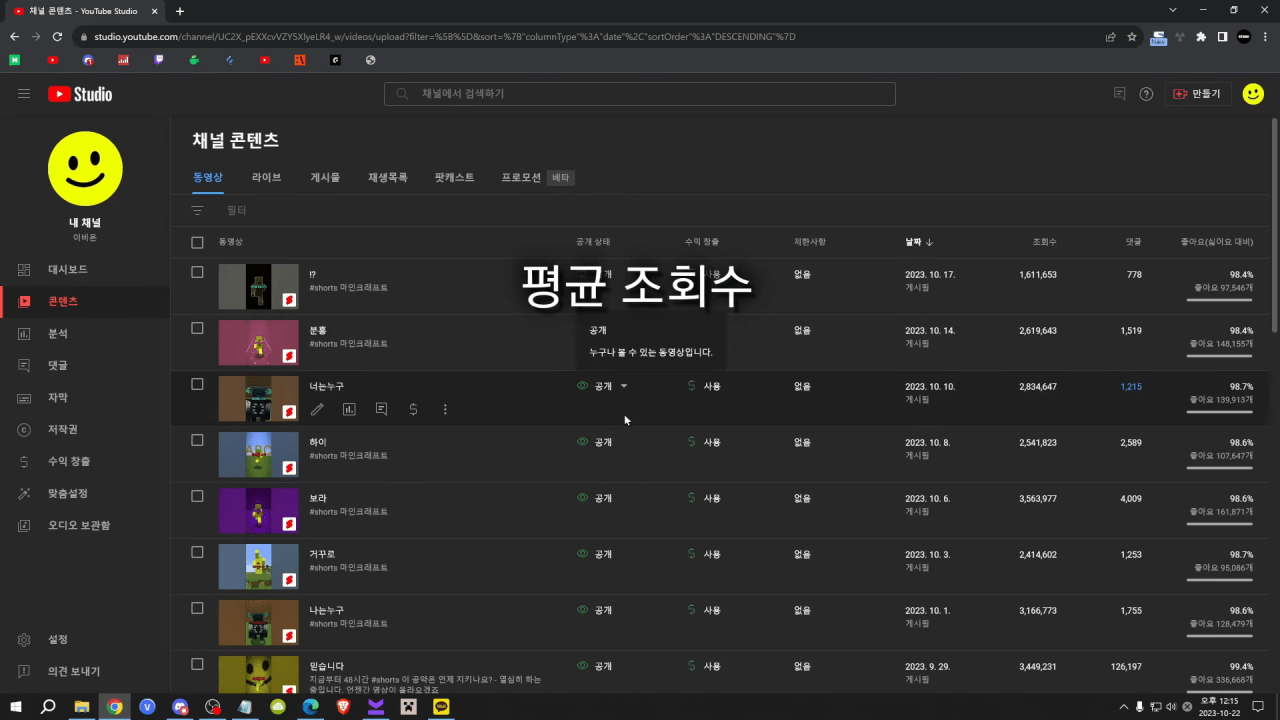Open monetization 사용 setting for 너는누구
This screenshot has width=1280, height=720.
[x=704, y=386]
